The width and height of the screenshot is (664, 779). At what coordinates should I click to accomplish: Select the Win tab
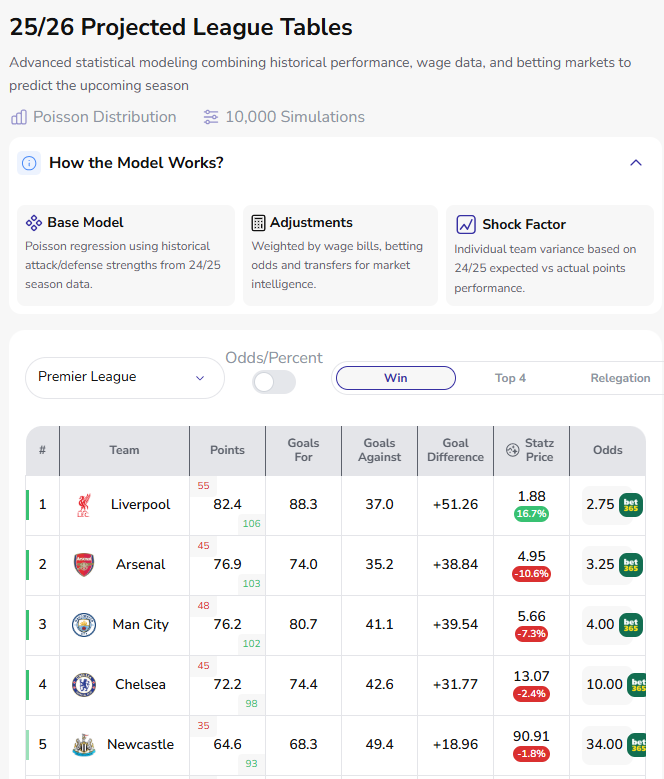[x=396, y=378]
